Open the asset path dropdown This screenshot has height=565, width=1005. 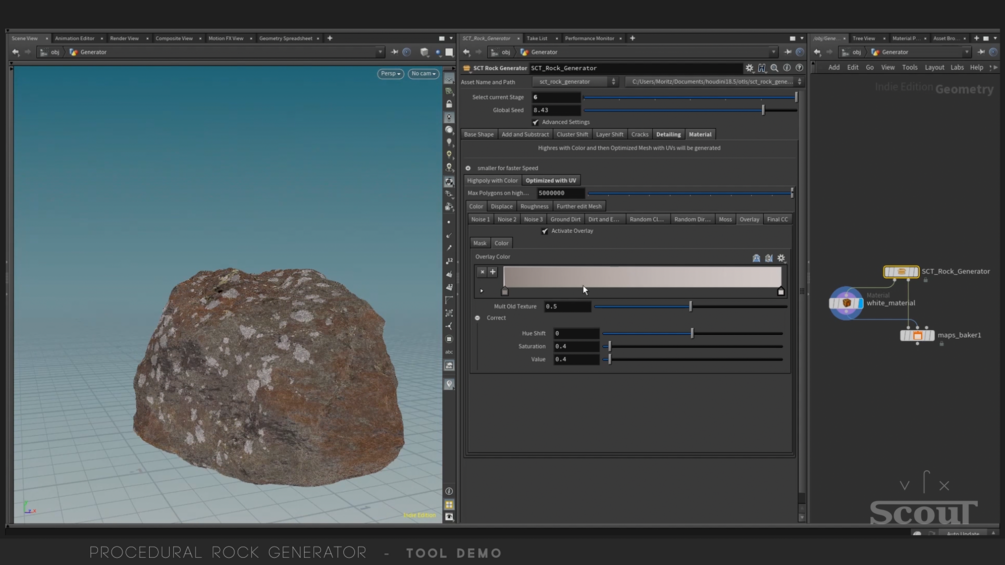pyautogui.click(x=714, y=82)
